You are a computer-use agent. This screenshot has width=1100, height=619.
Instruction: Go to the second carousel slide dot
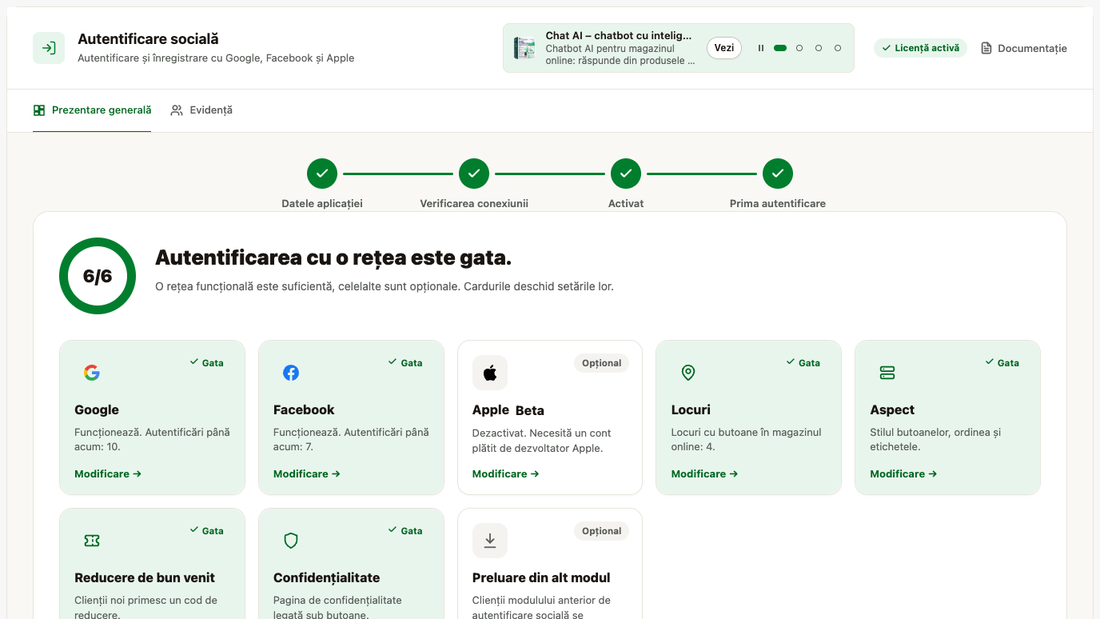tap(799, 48)
